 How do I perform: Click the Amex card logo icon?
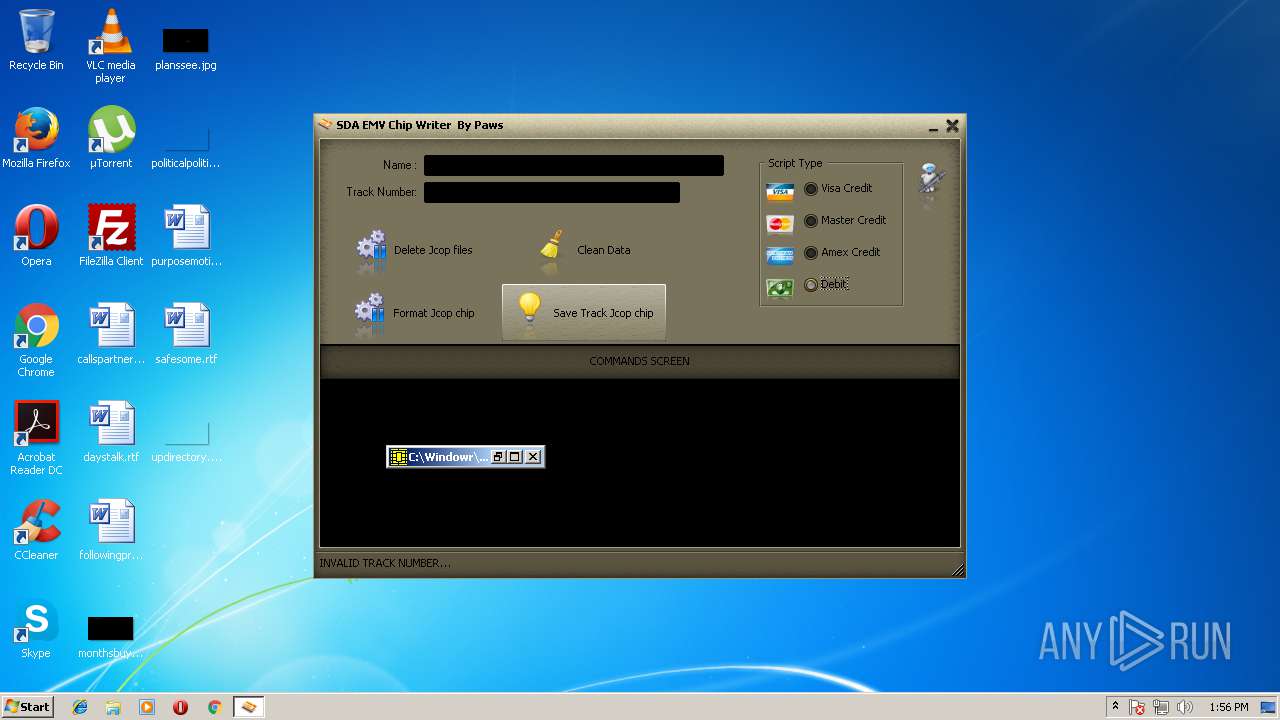(x=779, y=255)
